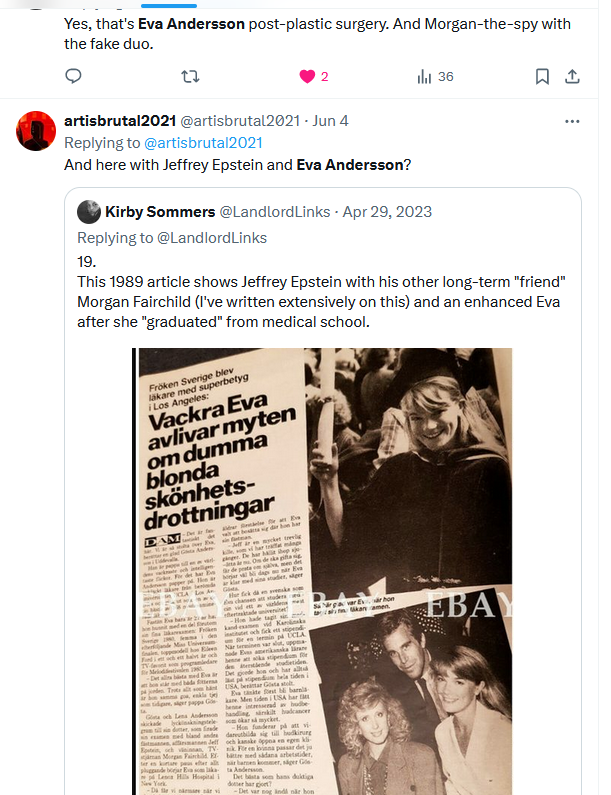View analytics showing 36 views
The height and width of the screenshot is (795, 611).
tap(435, 77)
